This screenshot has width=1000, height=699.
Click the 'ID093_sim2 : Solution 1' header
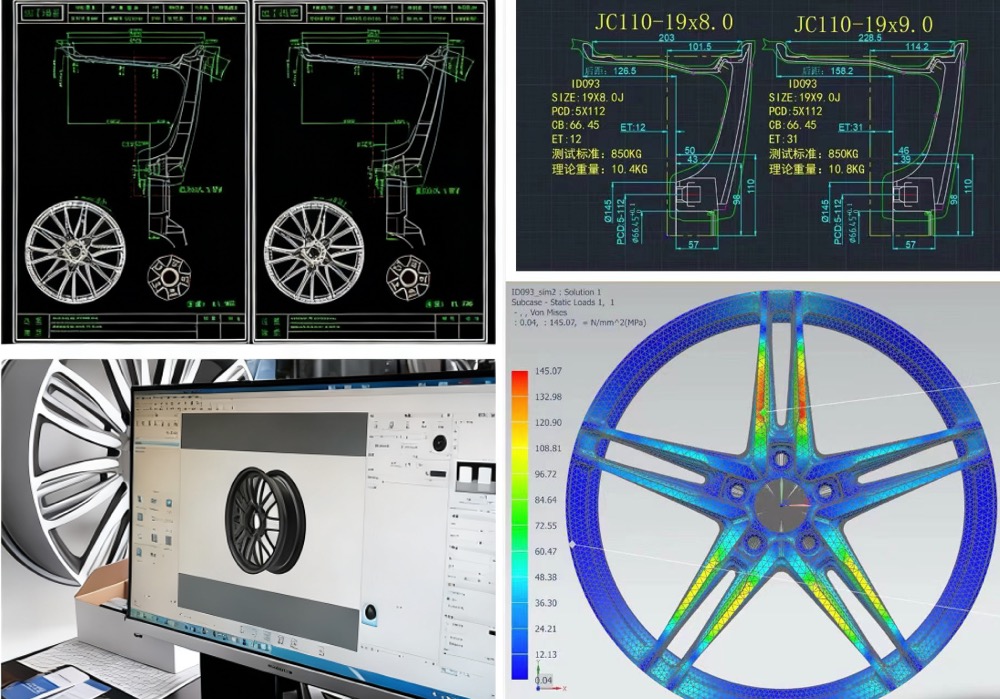click(x=556, y=292)
